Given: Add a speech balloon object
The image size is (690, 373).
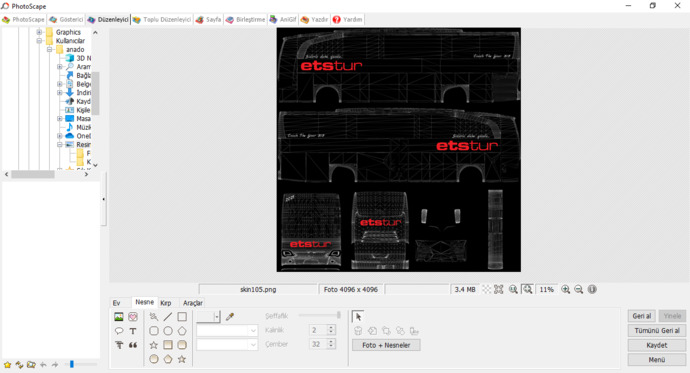Looking at the screenshot, I should (x=119, y=331).
